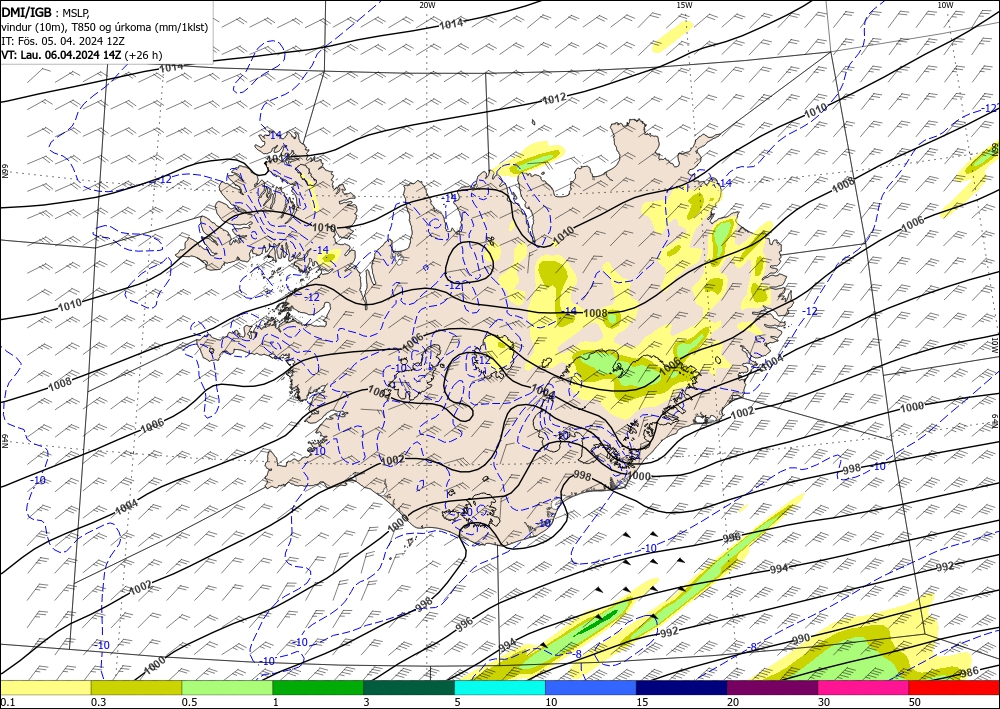Click the legend value '0.5'
The height and width of the screenshot is (709, 1000).
[x=189, y=702]
